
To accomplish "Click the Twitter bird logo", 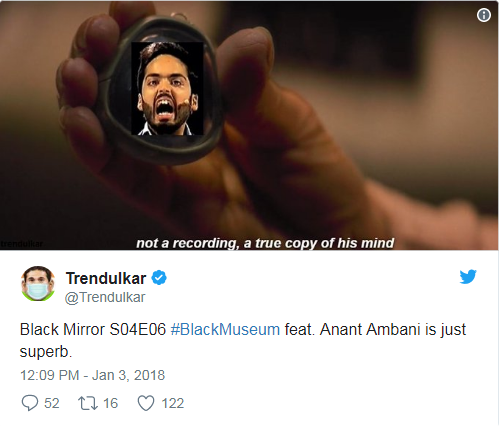I will pos(468,277).
